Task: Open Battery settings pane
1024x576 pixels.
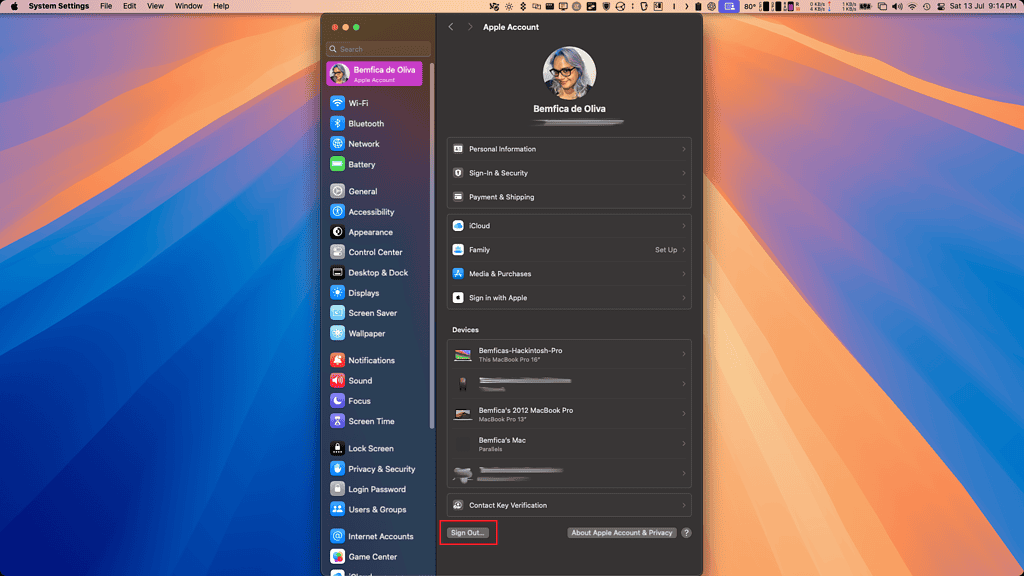Action: pos(361,165)
